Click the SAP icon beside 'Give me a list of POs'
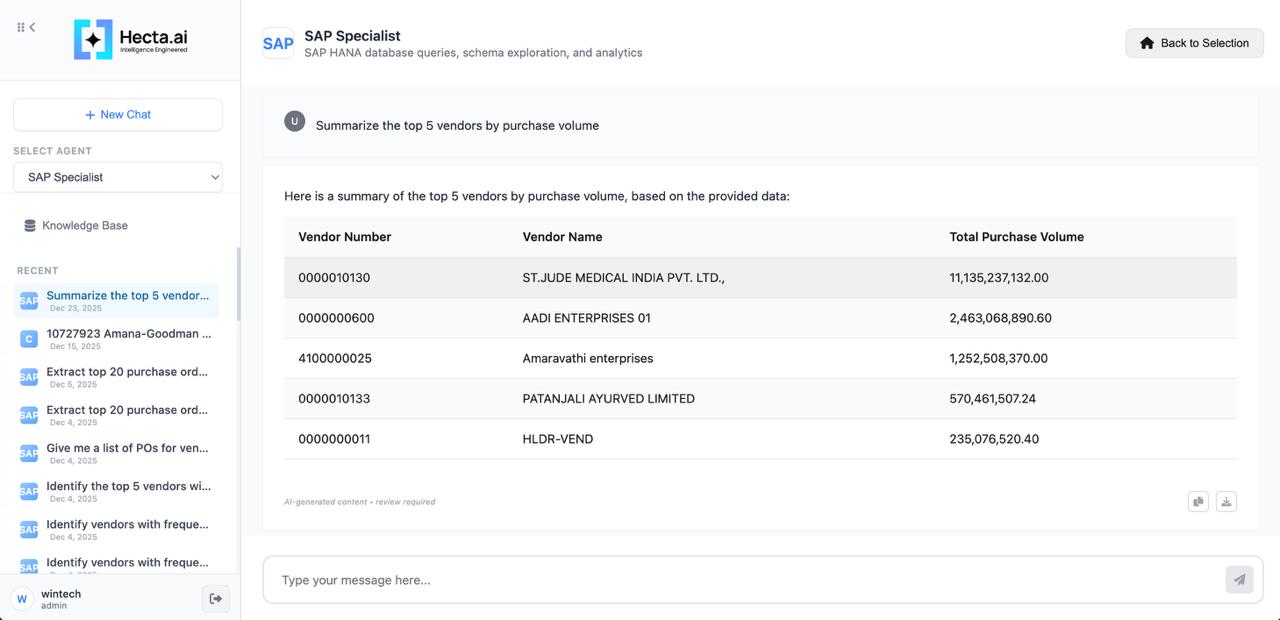1280x620 pixels. pyautogui.click(x=29, y=453)
